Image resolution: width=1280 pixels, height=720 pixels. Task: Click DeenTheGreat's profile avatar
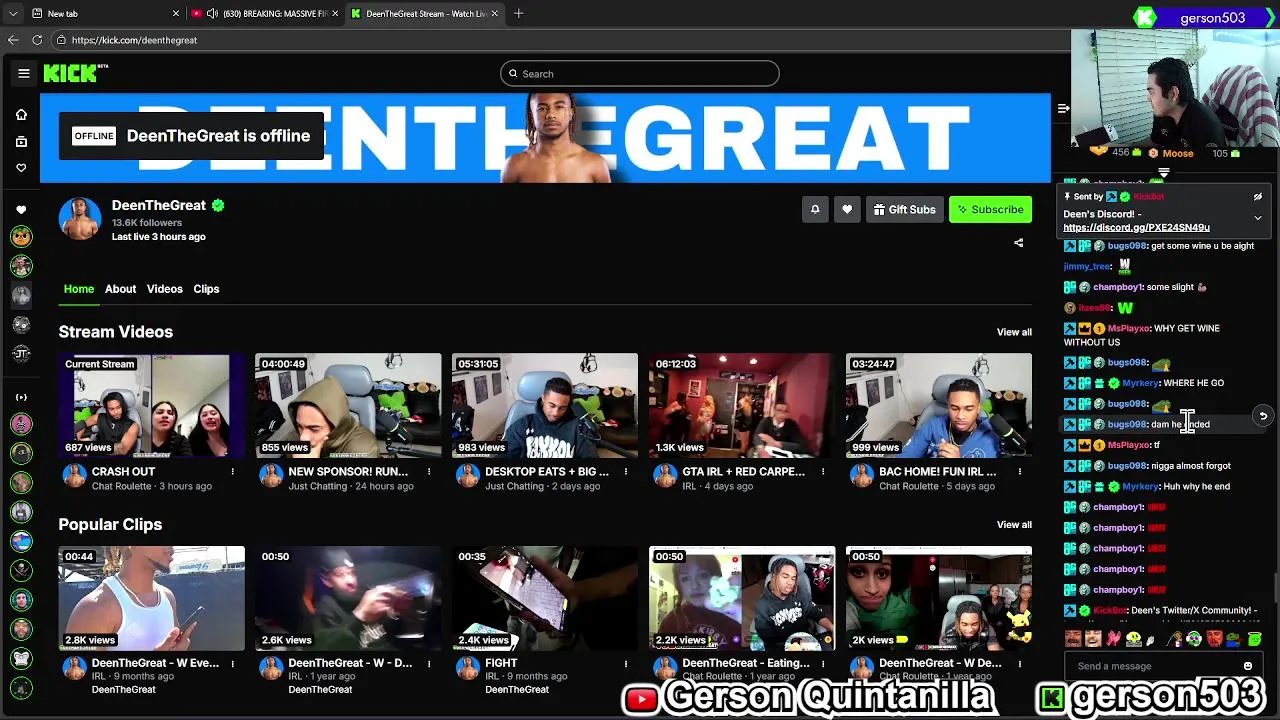[80, 219]
